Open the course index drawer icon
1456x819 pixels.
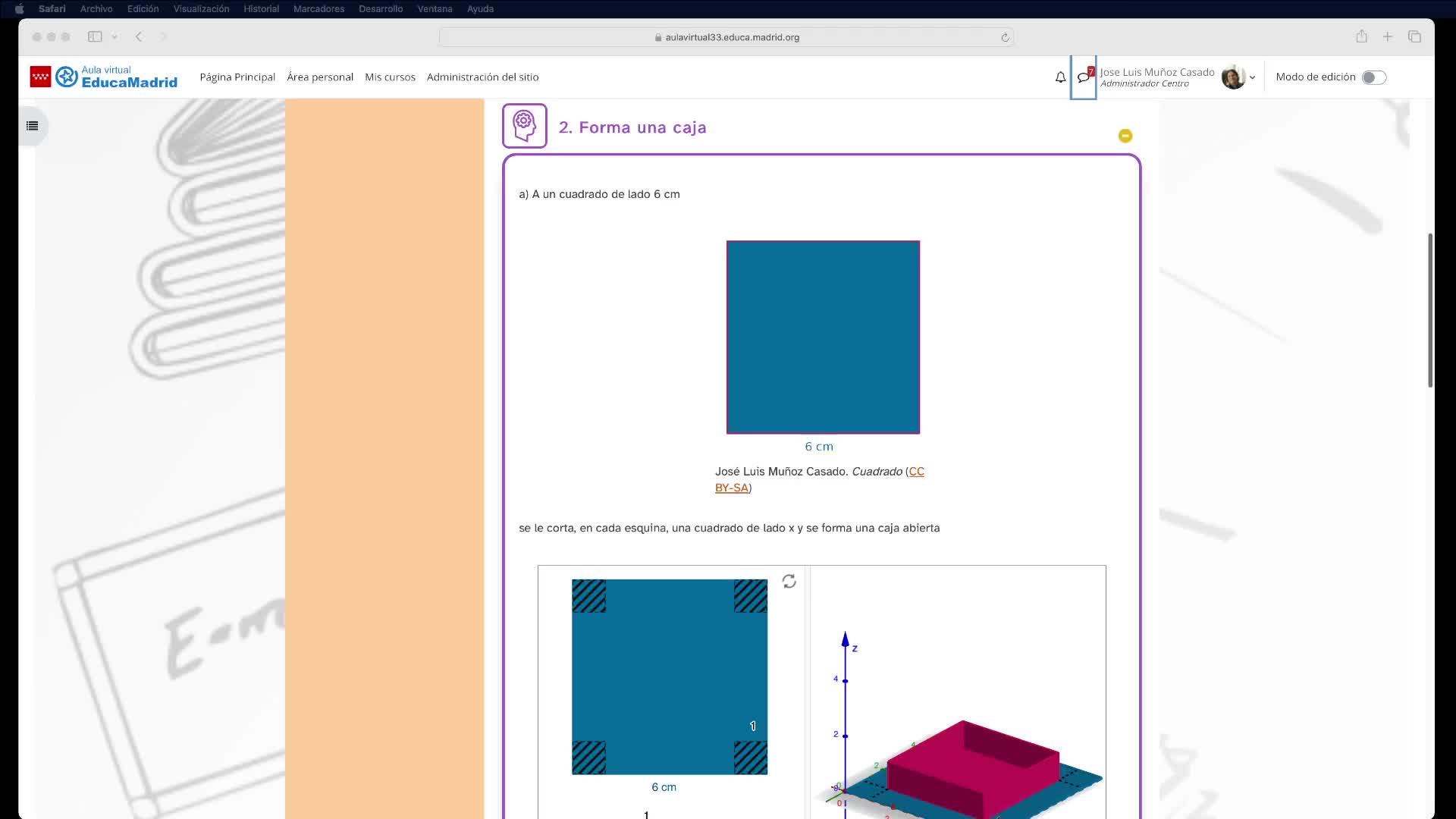[32, 126]
